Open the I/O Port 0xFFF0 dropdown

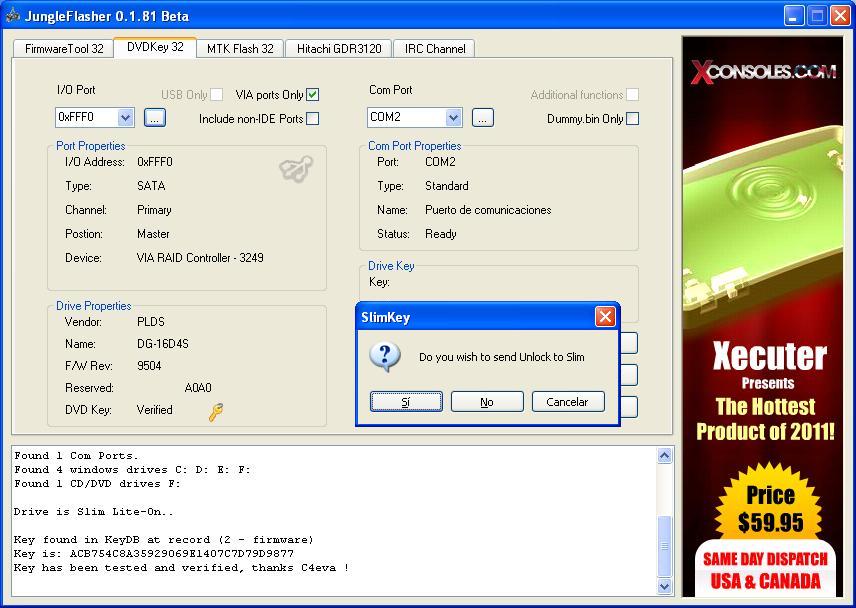(125, 118)
